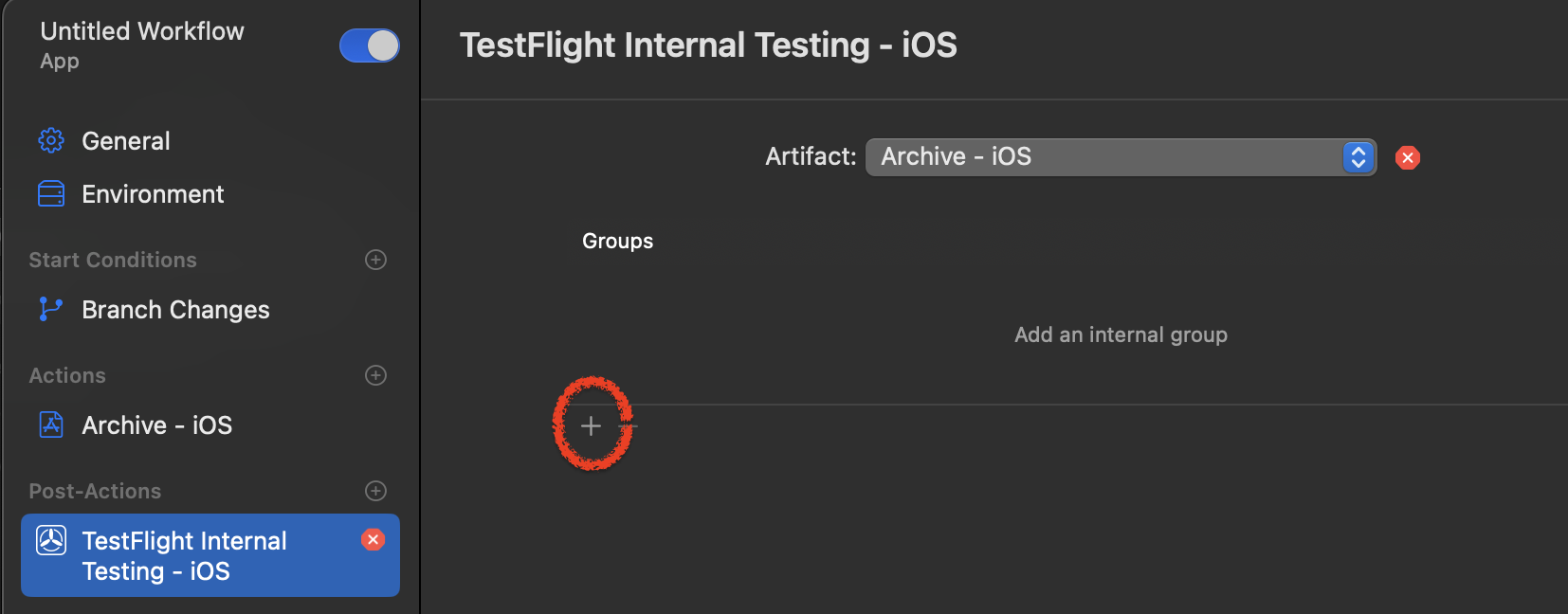Click the plus icon to add a group
The image size is (1568, 614).
click(591, 425)
